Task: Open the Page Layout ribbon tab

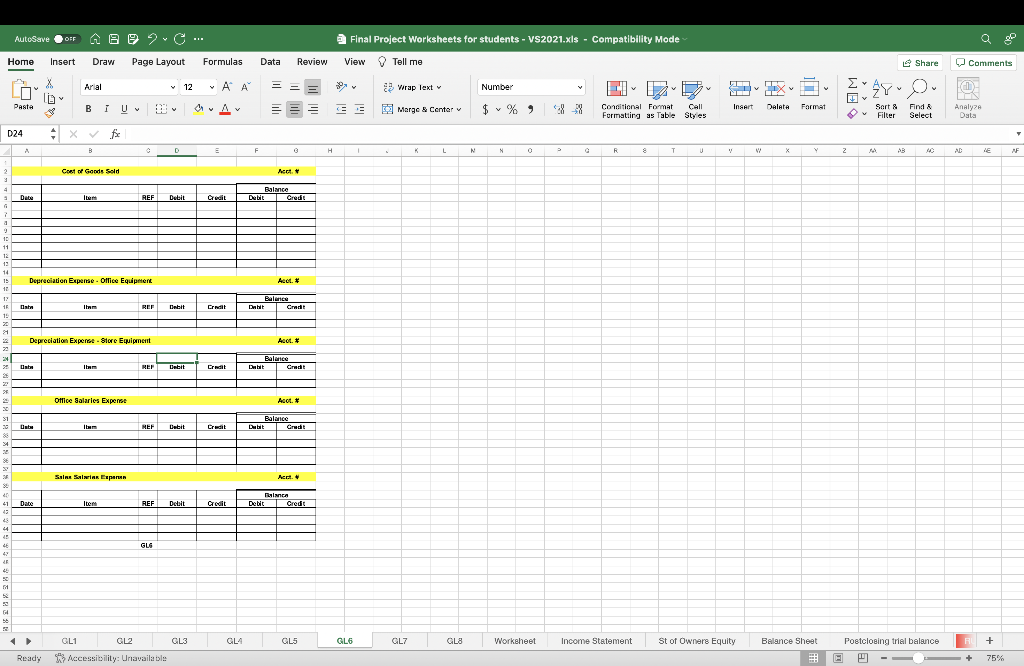Action: (158, 62)
